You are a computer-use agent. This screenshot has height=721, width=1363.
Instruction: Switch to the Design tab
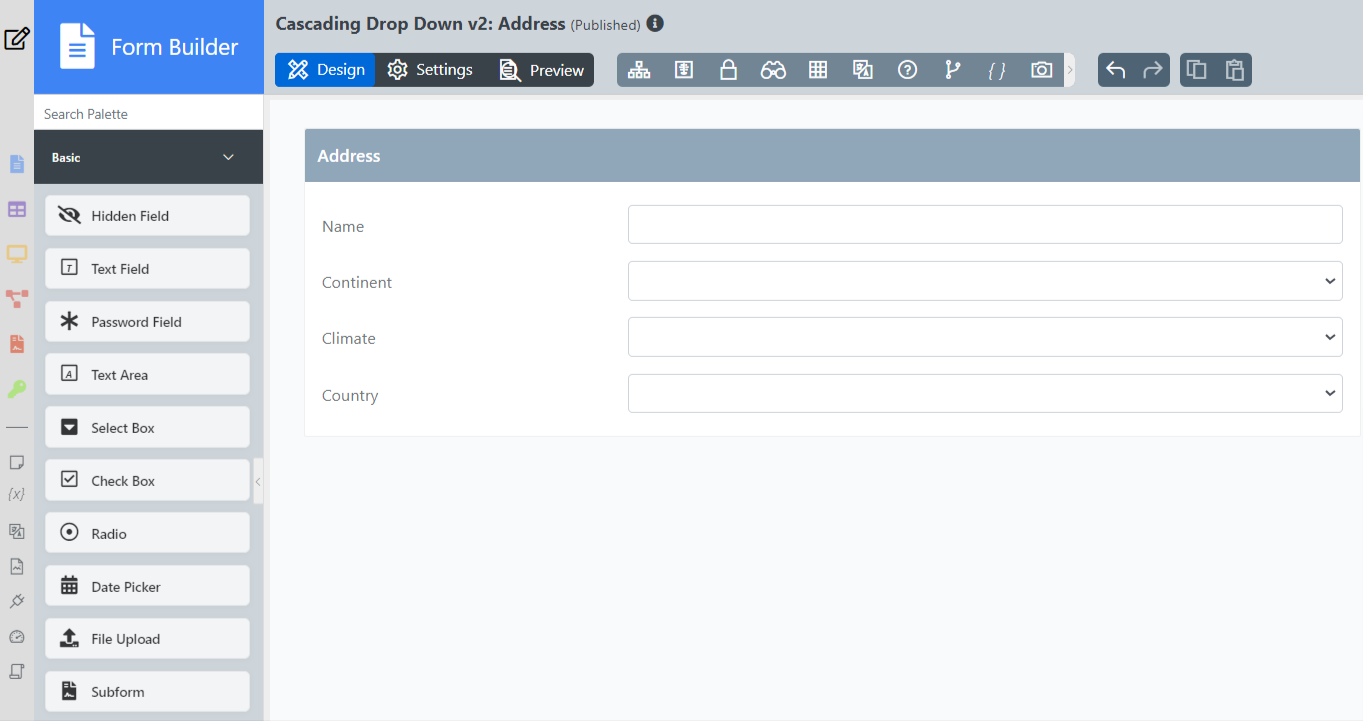(x=325, y=70)
